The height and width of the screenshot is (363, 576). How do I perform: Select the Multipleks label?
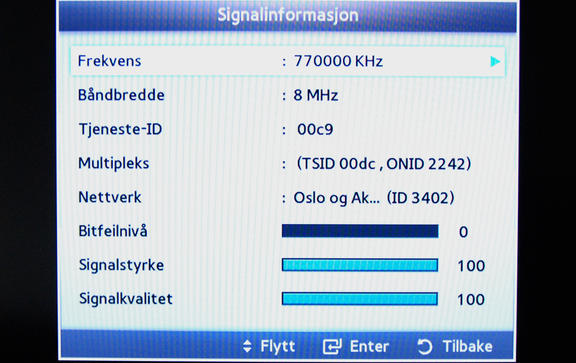coord(114,163)
